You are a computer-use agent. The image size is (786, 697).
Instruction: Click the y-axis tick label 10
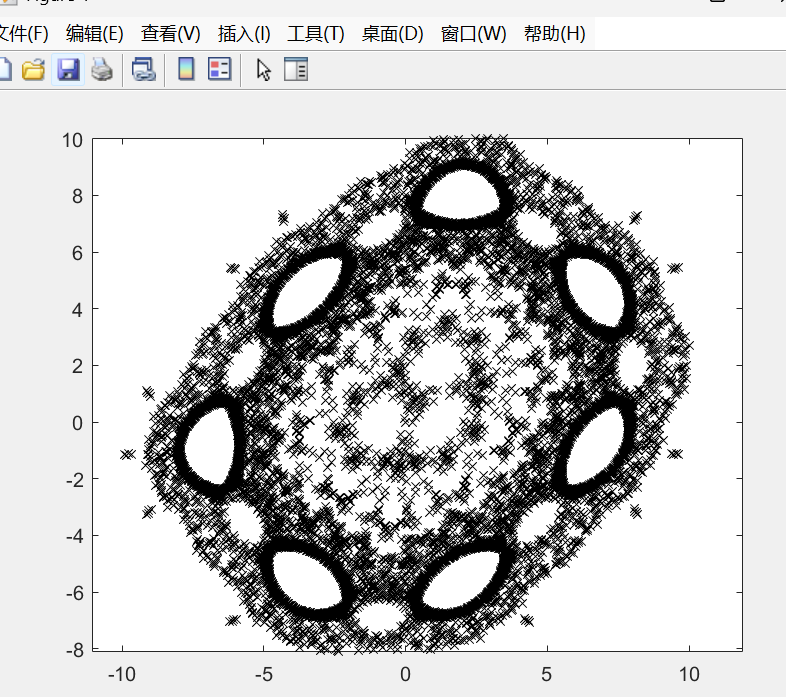coord(71,140)
